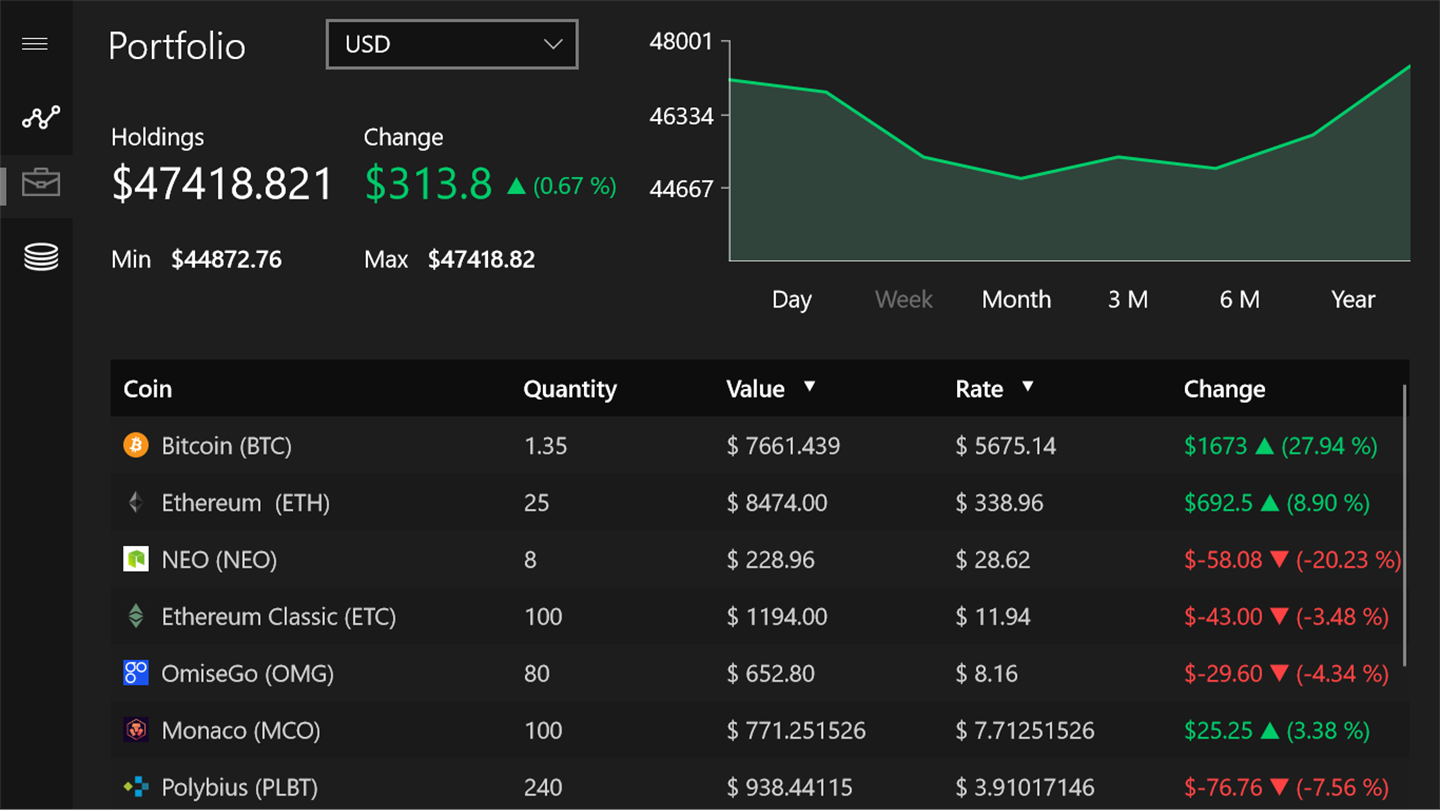The image size is (1440, 810).
Task: Switch chart to Day range
Action: (x=791, y=299)
